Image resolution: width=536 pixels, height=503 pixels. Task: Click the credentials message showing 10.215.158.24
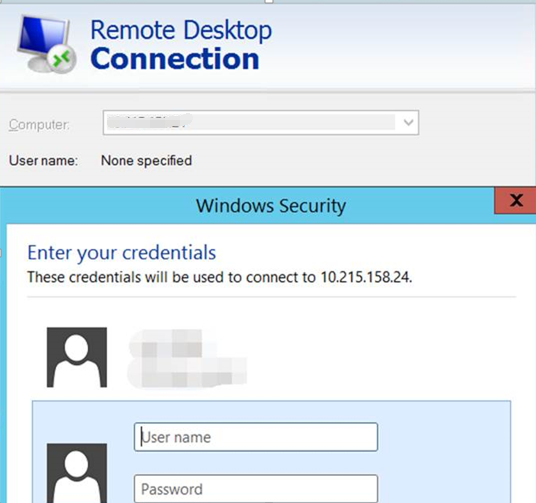pyautogui.click(x=220, y=277)
